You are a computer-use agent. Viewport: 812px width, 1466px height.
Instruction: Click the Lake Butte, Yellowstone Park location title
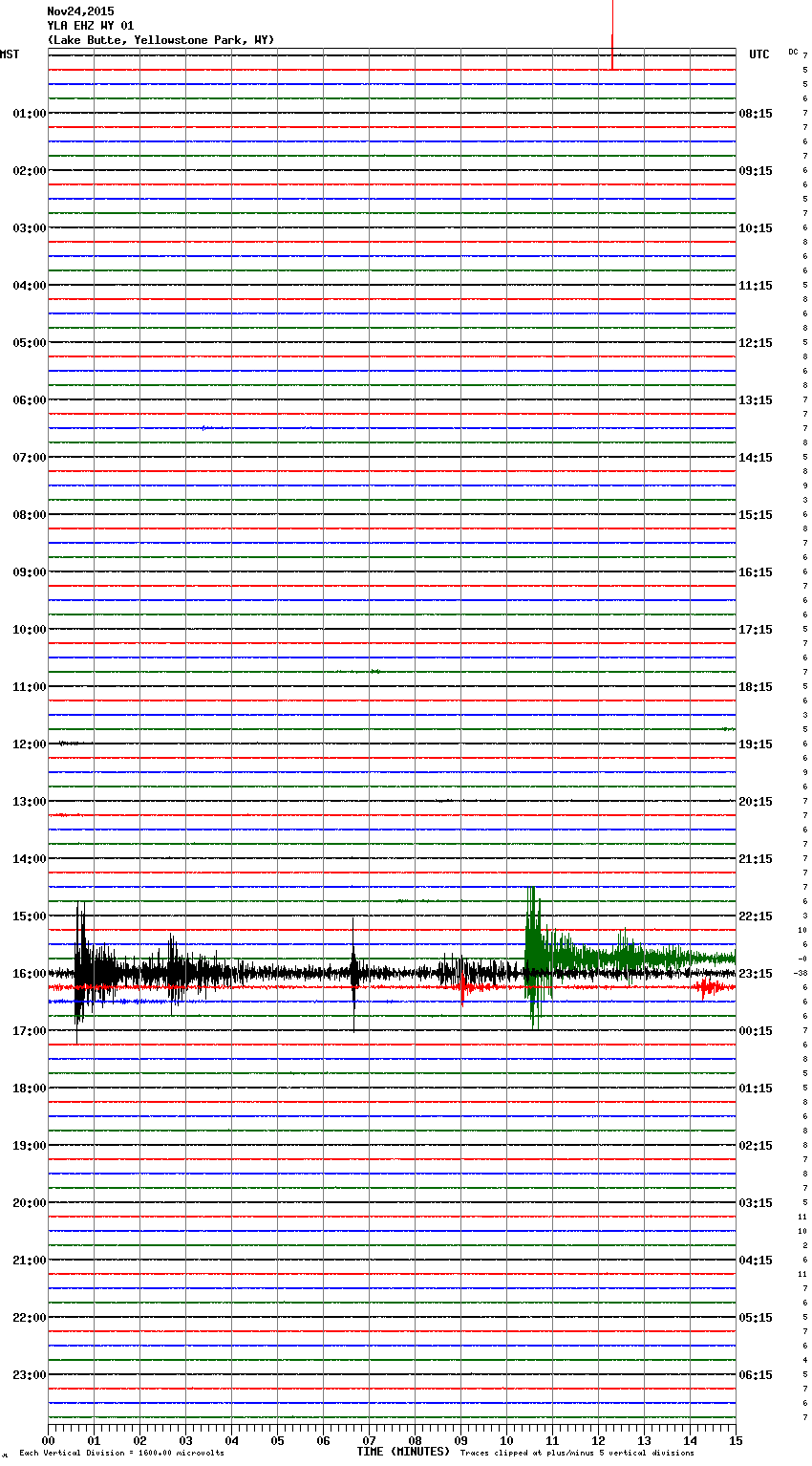point(160,40)
